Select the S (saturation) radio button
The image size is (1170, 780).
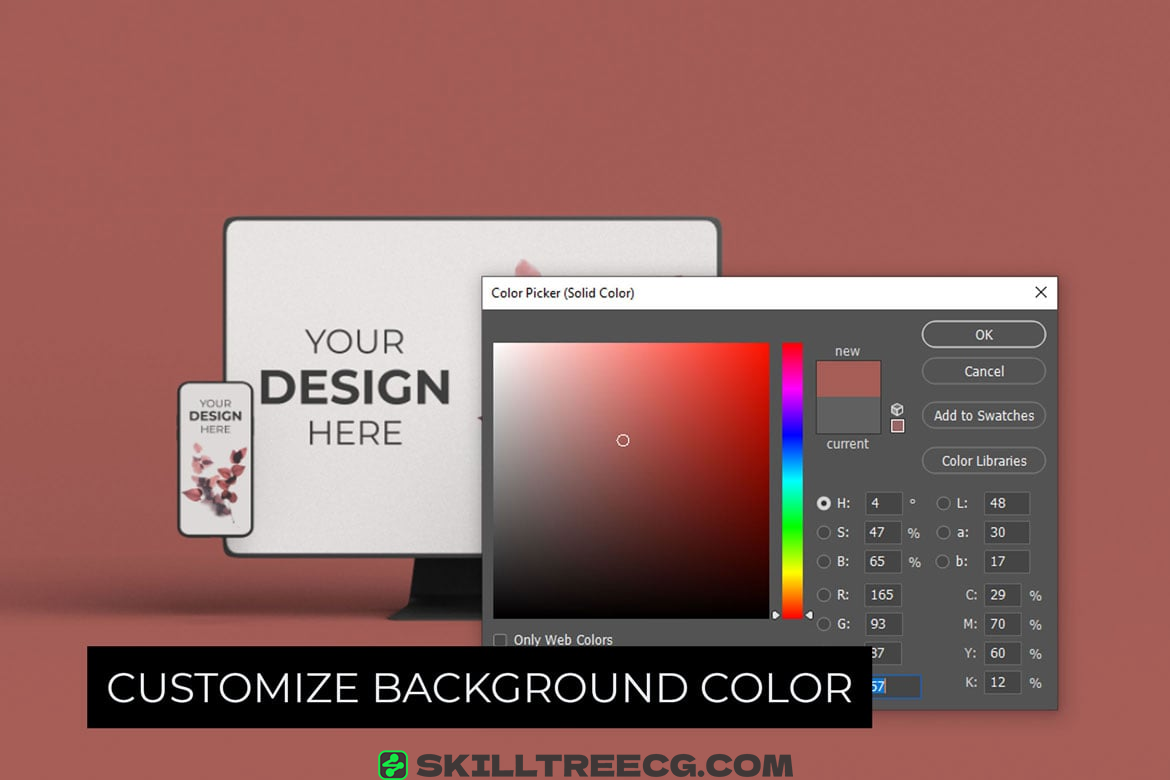824,532
